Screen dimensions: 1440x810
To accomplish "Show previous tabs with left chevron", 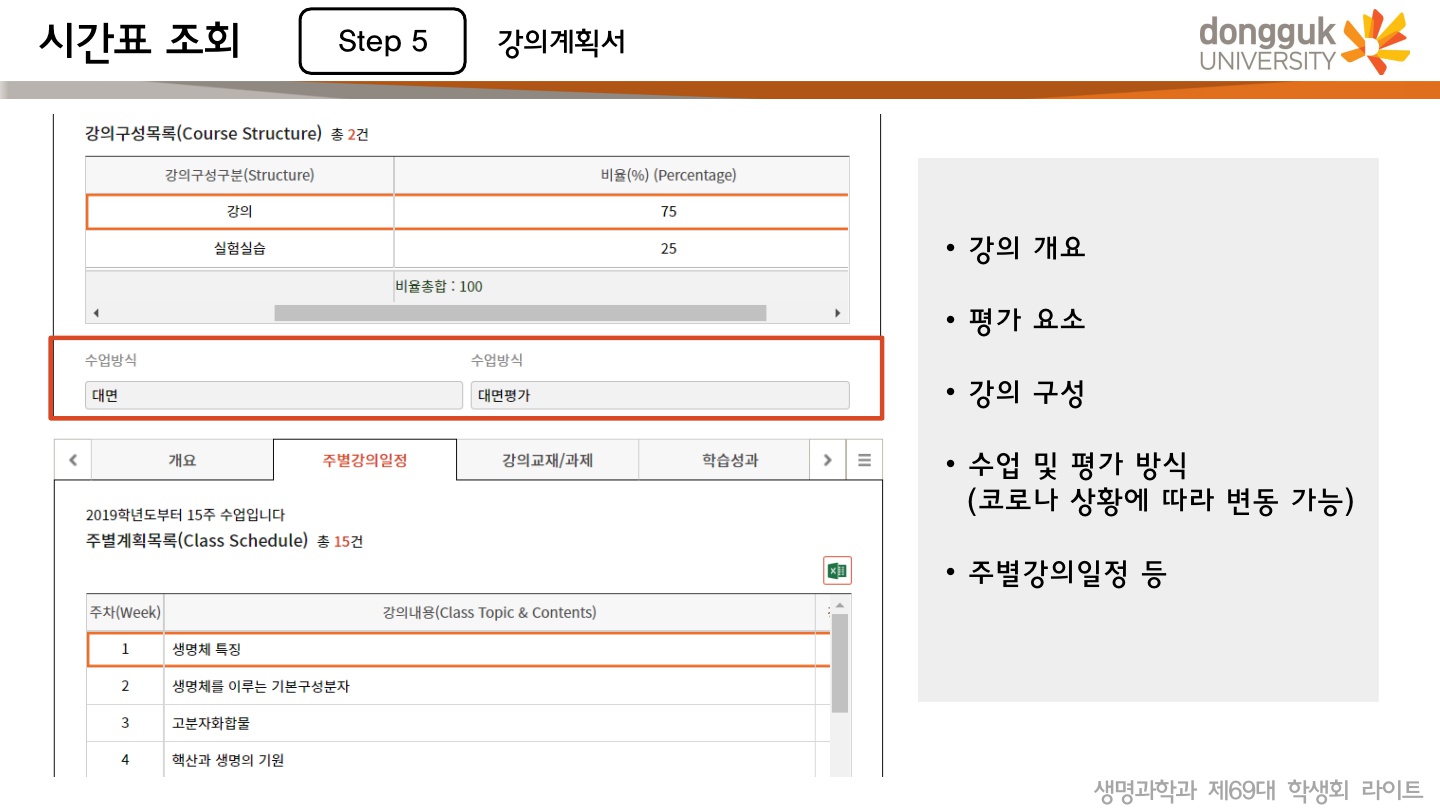I will pyautogui.click(x=73, y=460).
